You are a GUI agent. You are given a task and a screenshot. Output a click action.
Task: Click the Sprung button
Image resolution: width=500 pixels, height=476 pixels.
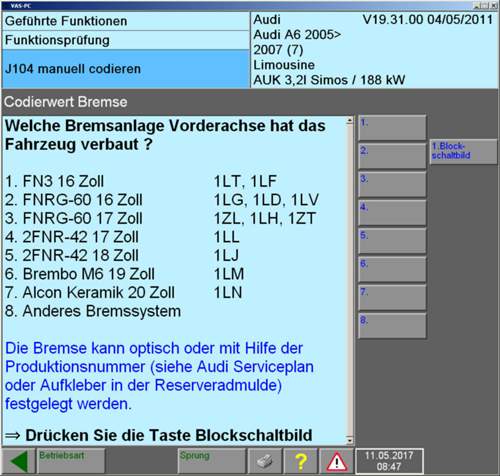pos(212,461)
